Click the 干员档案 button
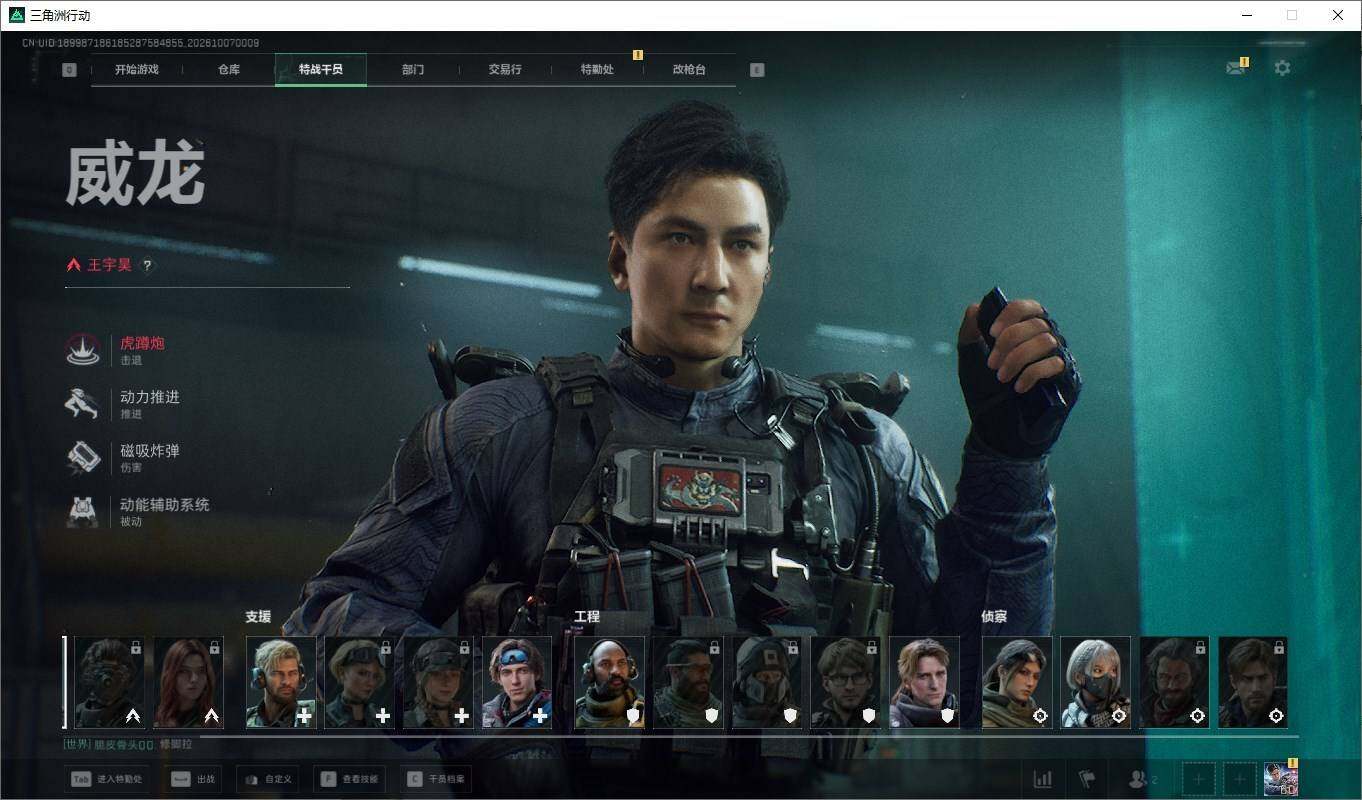 [x=436, y=779]
